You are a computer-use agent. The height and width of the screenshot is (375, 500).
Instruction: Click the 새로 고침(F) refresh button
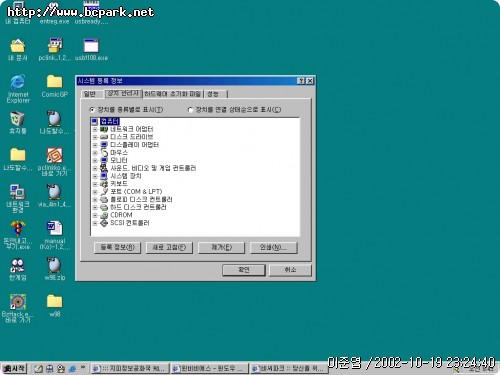pos(169,248)
